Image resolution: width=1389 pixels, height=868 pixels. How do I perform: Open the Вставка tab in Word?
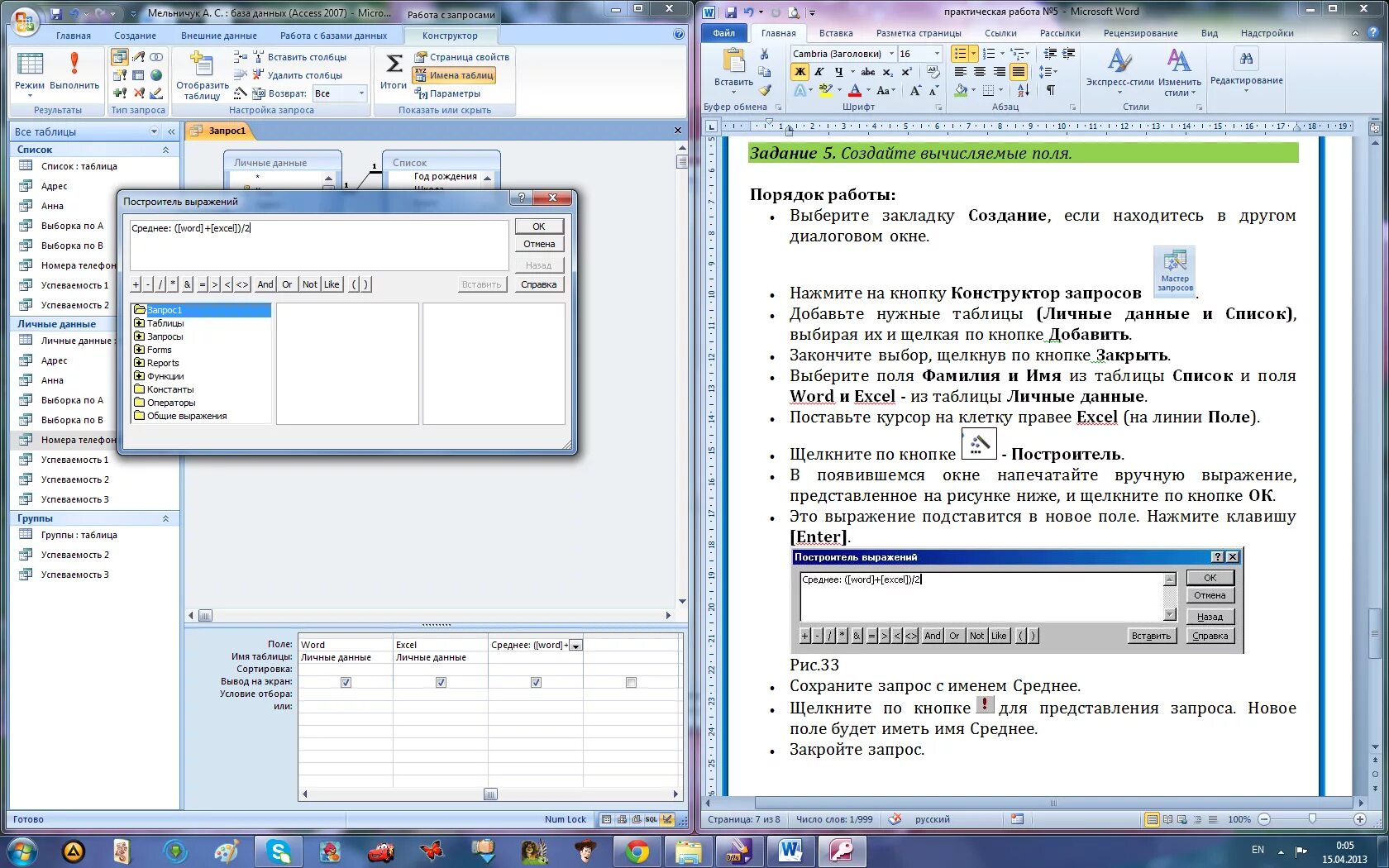pyautogui.click(x=836, y=33)
